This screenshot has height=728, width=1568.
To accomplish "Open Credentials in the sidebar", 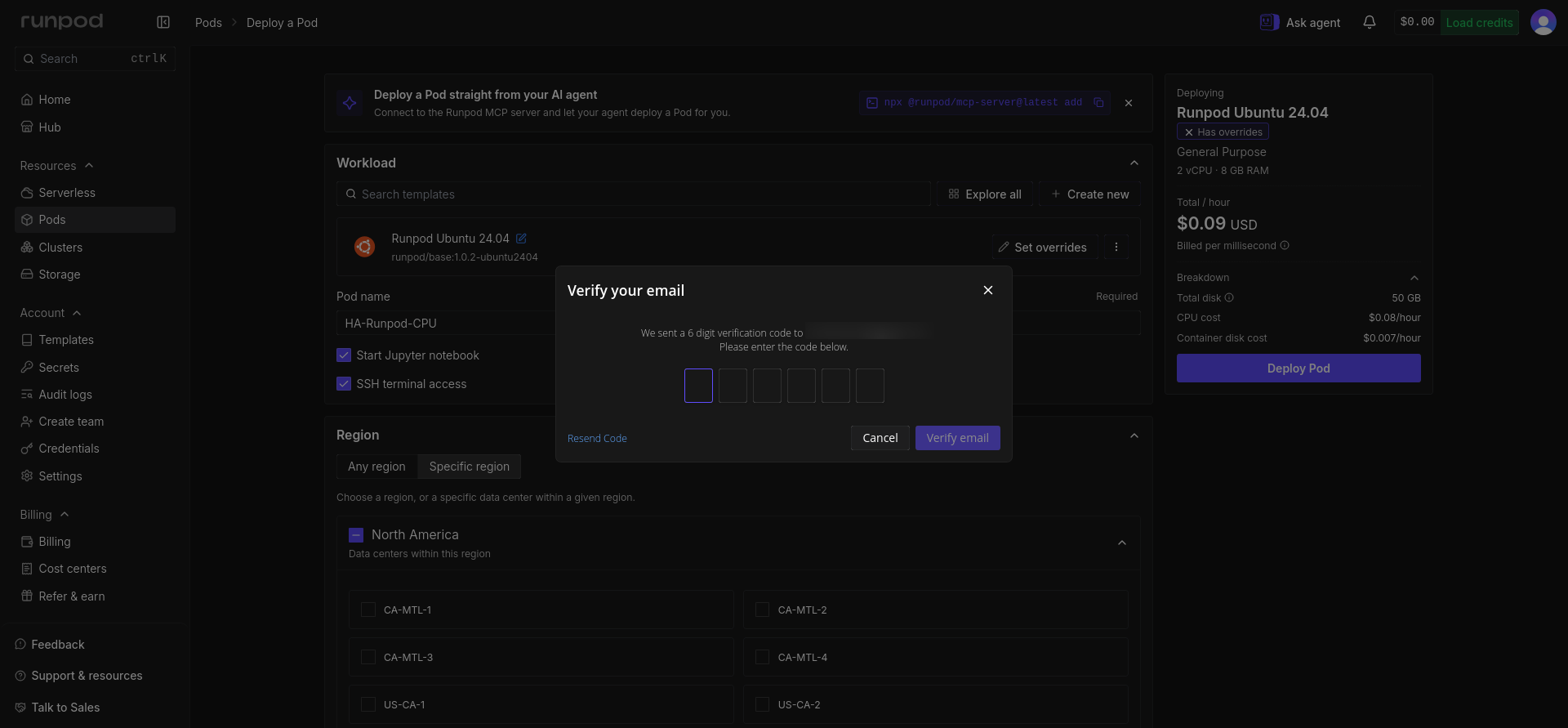I will tap(95, 449).
